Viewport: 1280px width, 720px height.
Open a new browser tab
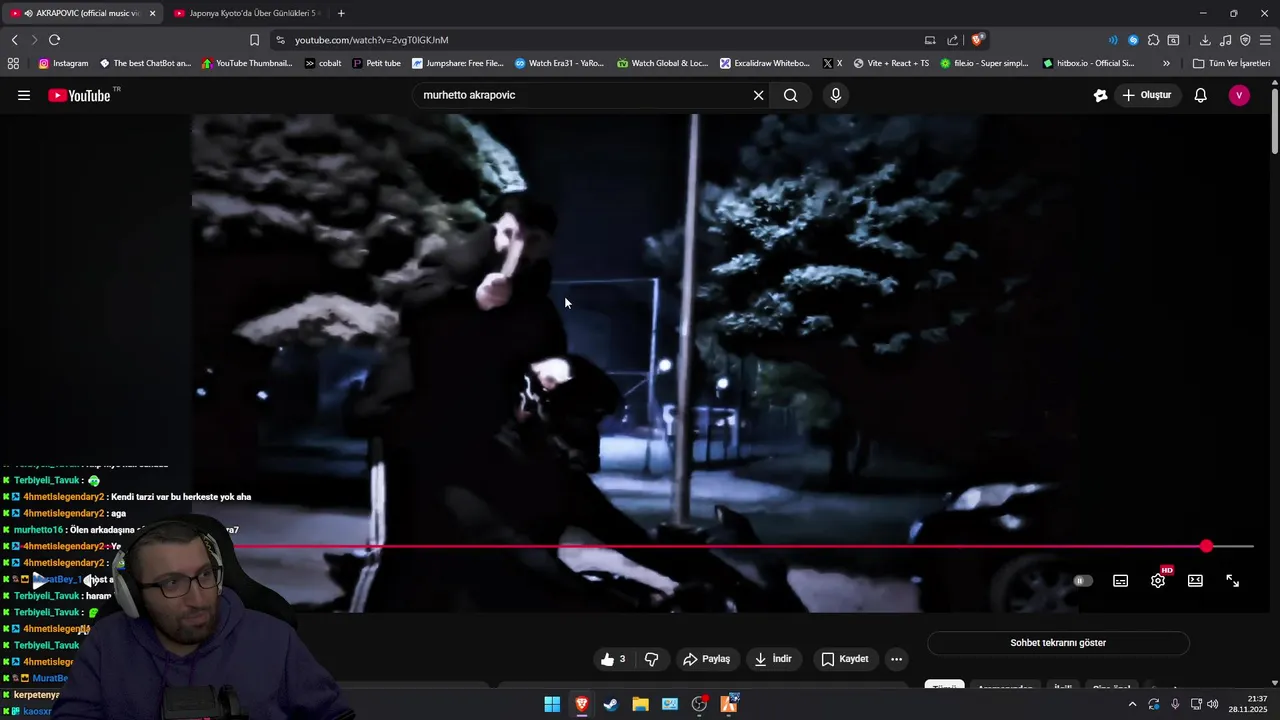point(341,13)
